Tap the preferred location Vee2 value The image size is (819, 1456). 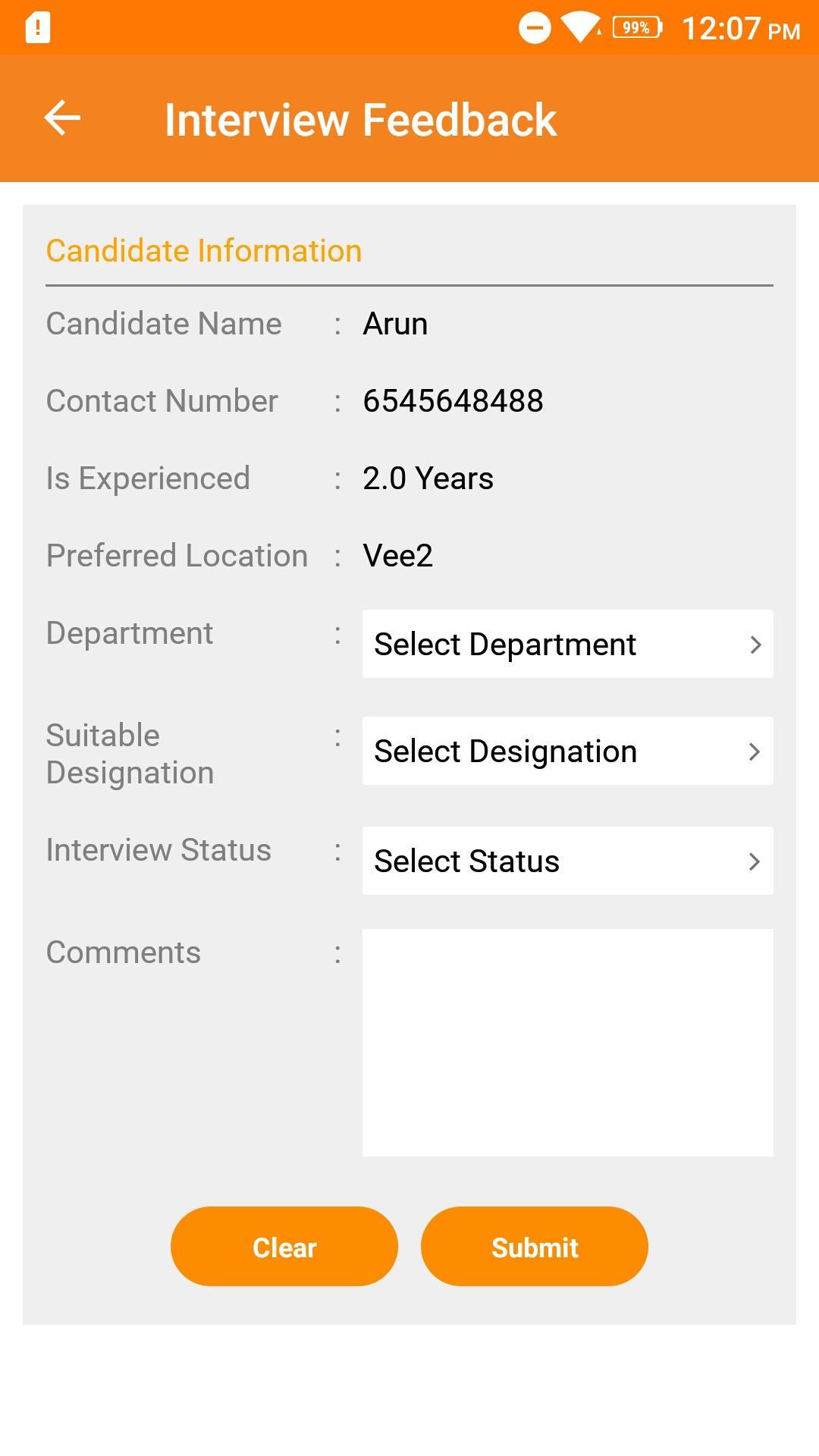(398, 556)
